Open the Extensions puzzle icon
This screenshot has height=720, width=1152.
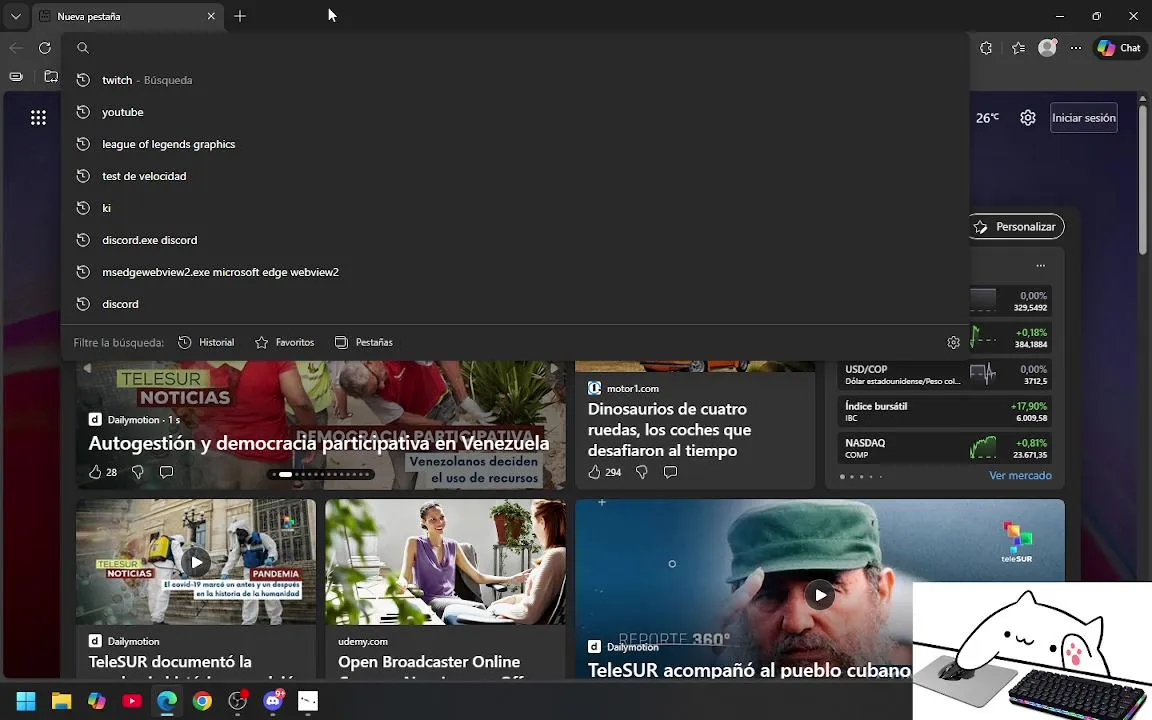tap(986, 48)
